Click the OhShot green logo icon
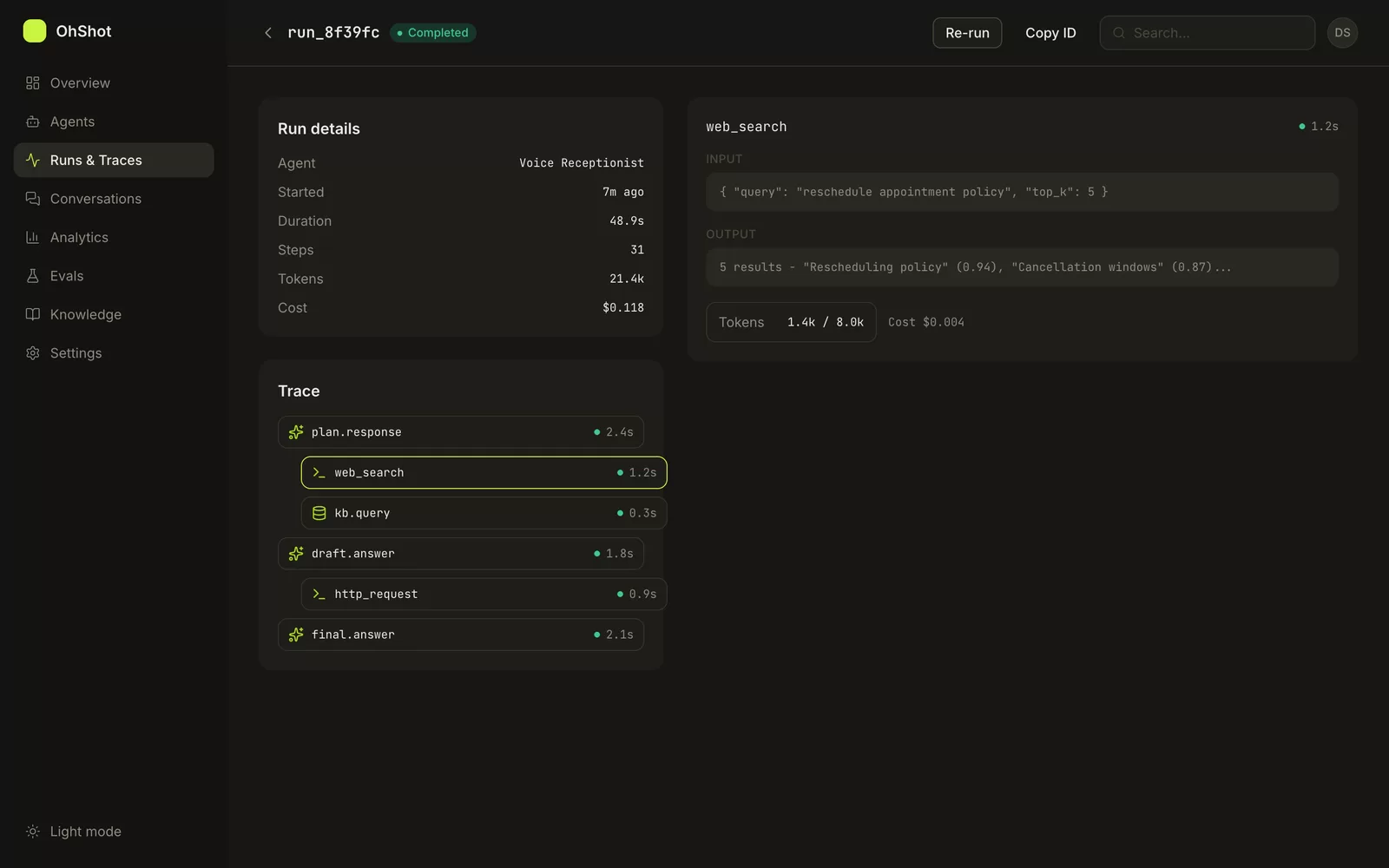This screenshot has height=868, width=1389. (x=34, y=31)
